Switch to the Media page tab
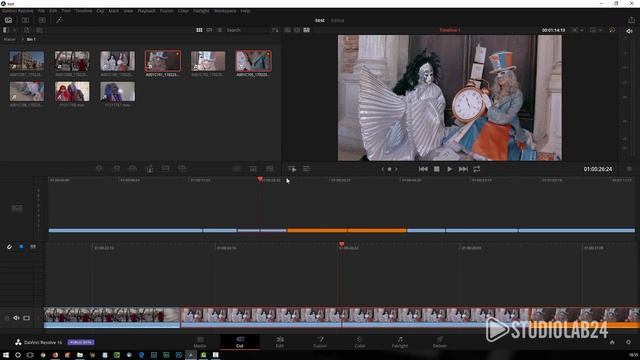The height and width of the screenshot is (360, 640). click(x=200, y=342)
